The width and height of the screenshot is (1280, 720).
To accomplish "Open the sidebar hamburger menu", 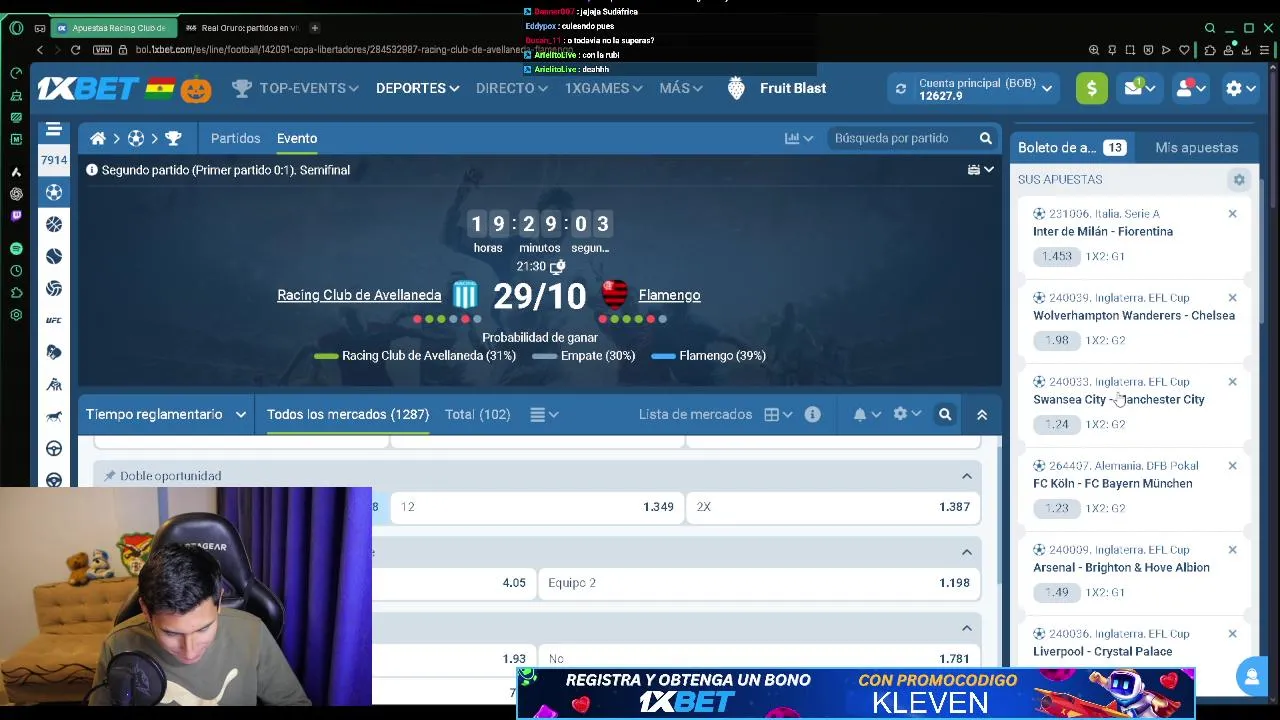I will [x=54, y=129].
